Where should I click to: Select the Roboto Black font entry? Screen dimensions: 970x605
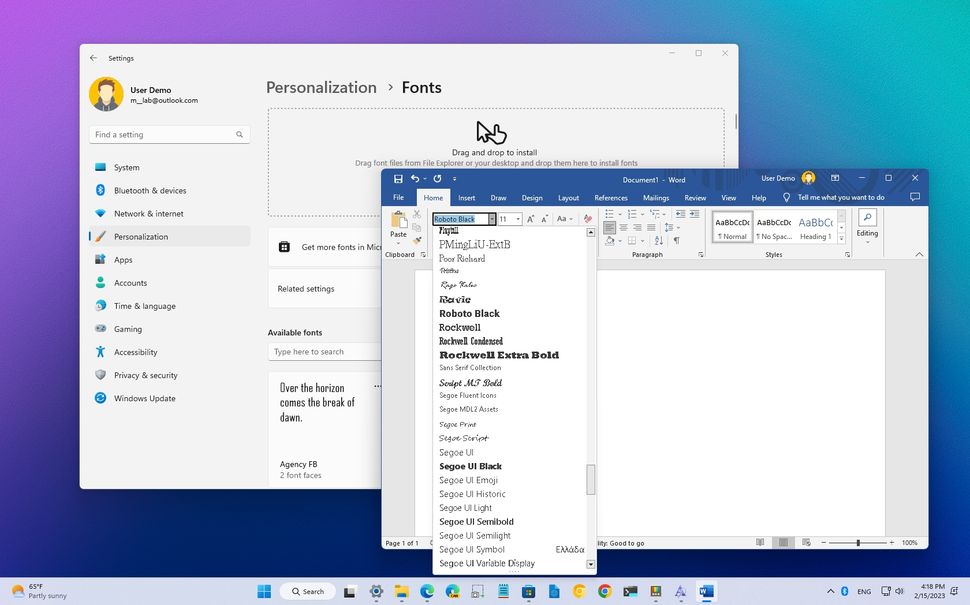469,313
